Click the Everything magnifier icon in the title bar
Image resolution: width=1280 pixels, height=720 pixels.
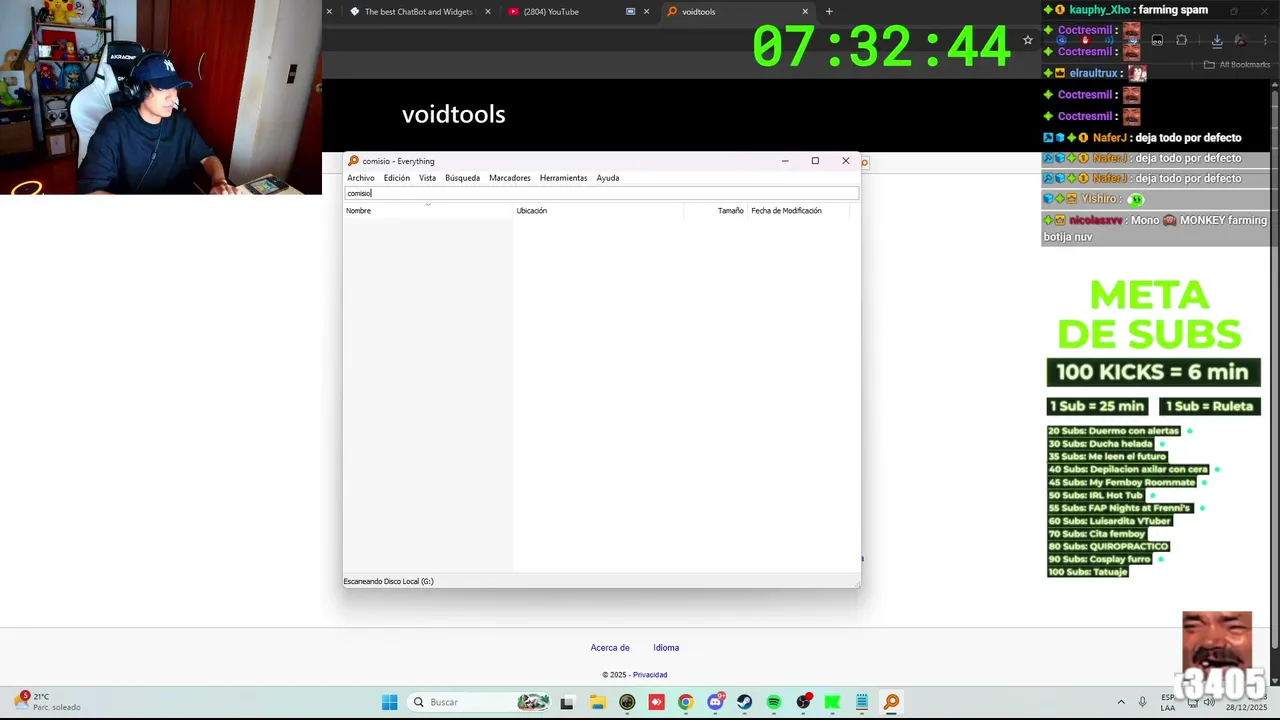(353, 161)
